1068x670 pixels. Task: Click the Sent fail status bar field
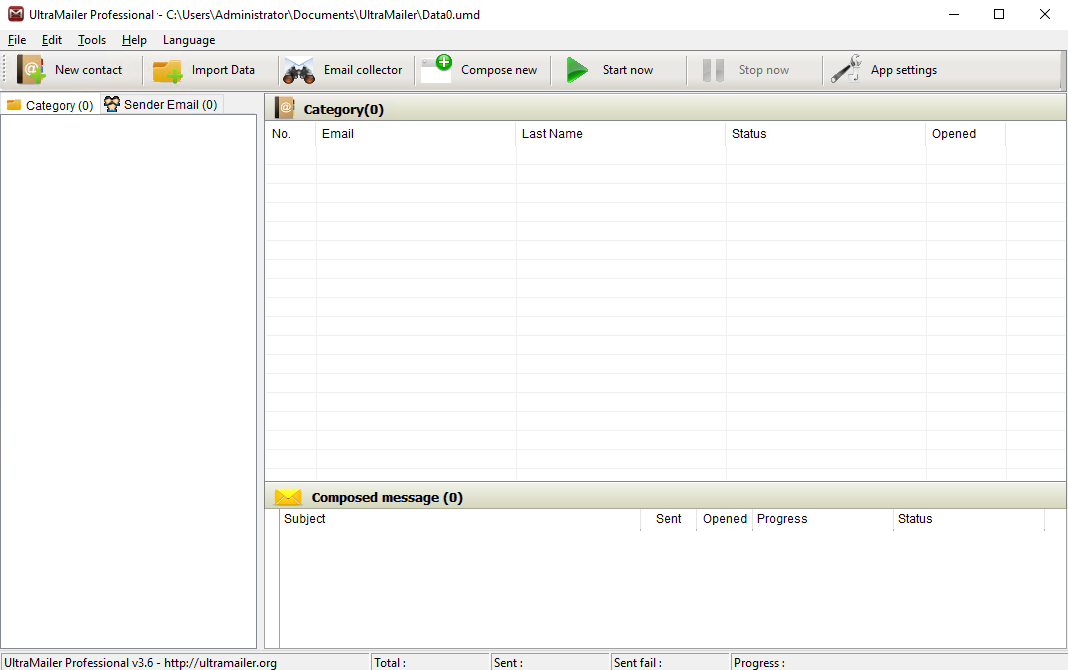point(670,663)
